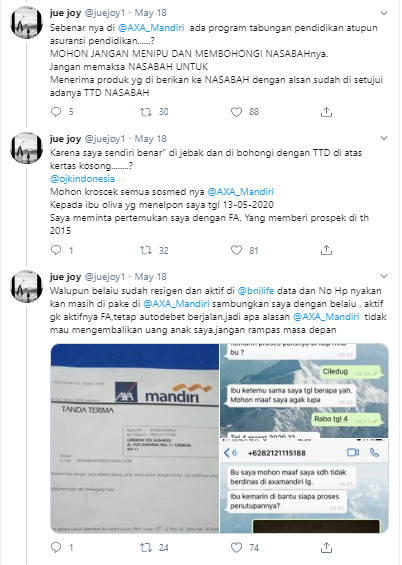Open jue joy's avatar on first tweet
Screen dimensions: 402x565
[27, 22]
